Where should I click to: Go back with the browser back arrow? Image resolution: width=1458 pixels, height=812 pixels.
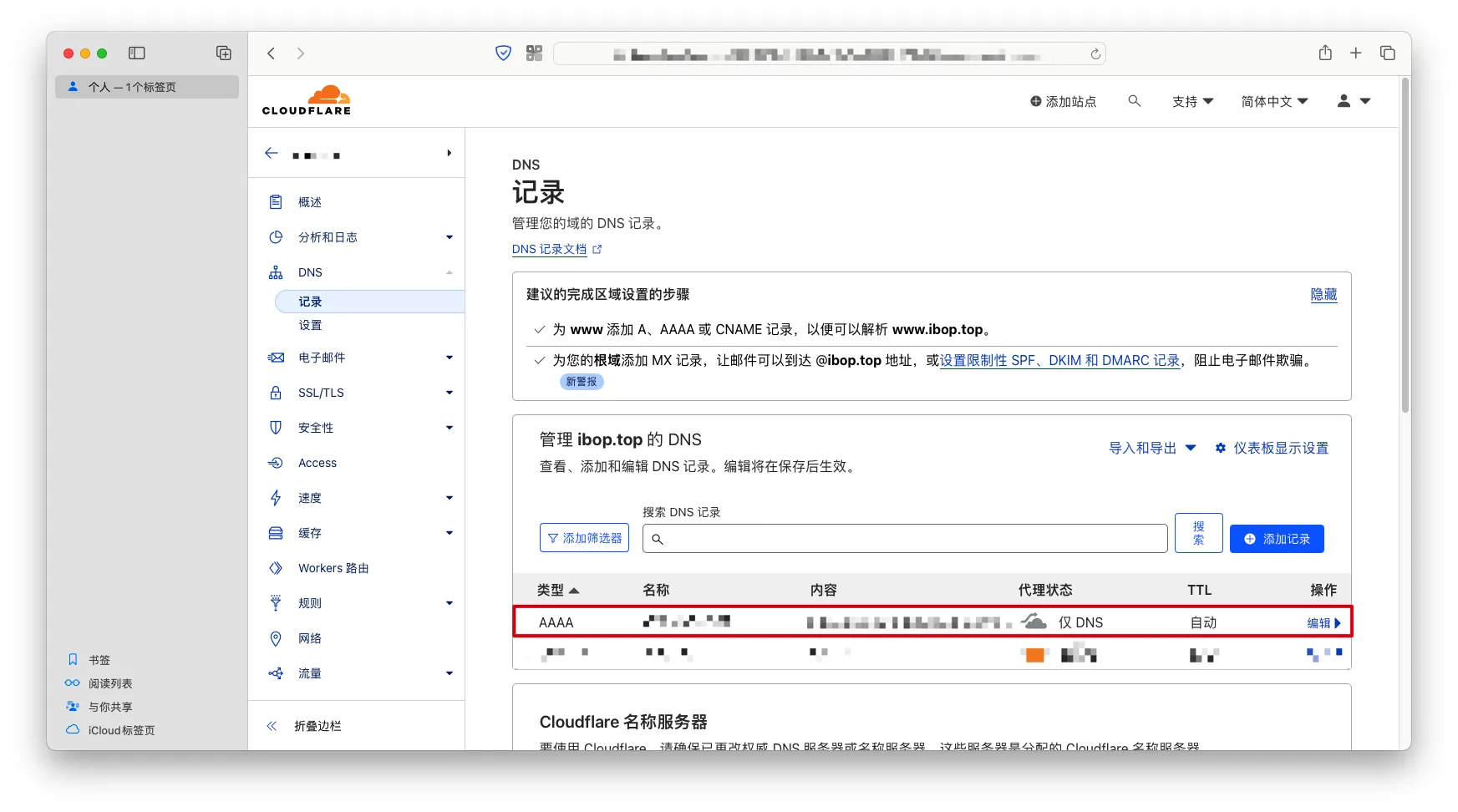click(272, 53)
